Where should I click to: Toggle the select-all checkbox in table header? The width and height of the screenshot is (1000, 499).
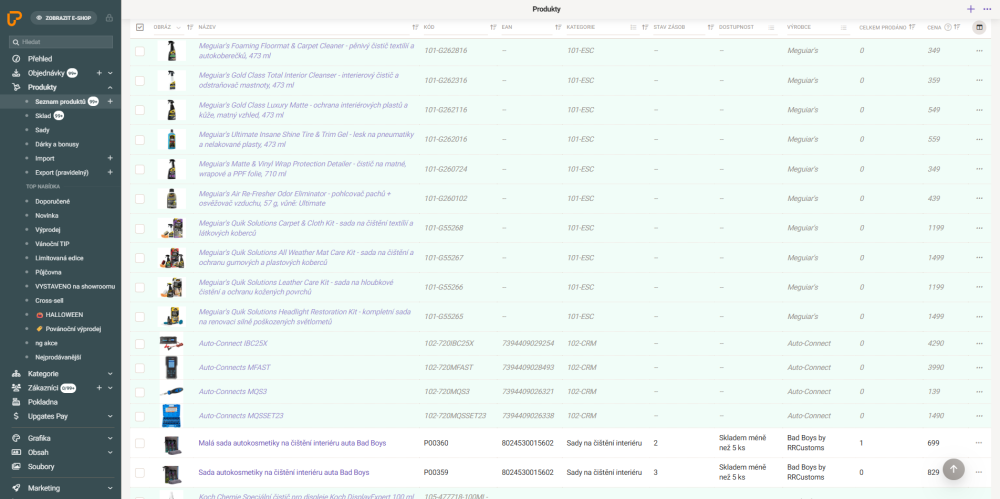tap(140, 27)
